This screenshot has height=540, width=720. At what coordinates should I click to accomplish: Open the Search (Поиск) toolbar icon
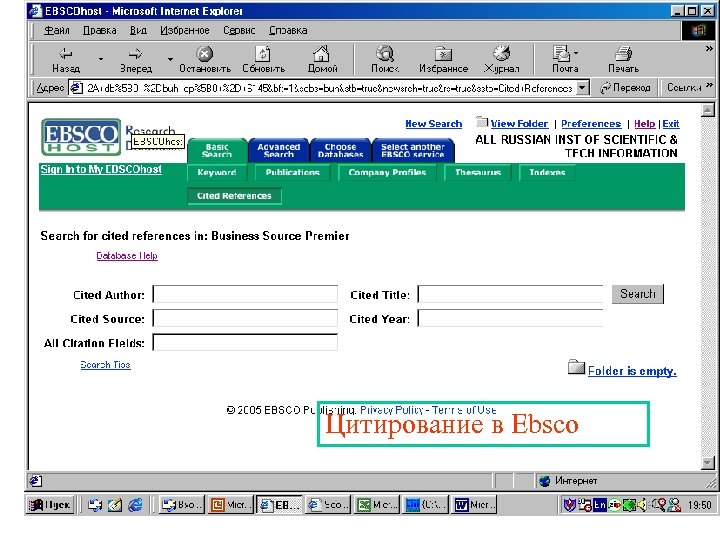[x=385, y=60]
